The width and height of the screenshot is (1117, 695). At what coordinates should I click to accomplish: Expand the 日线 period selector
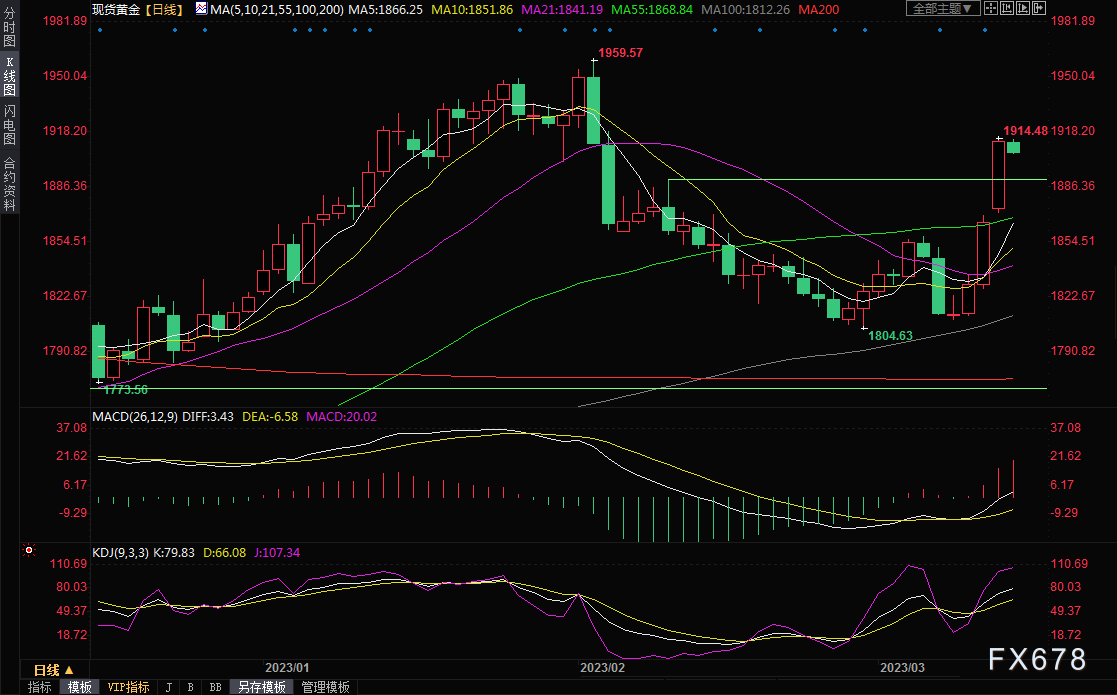point(54,670)
